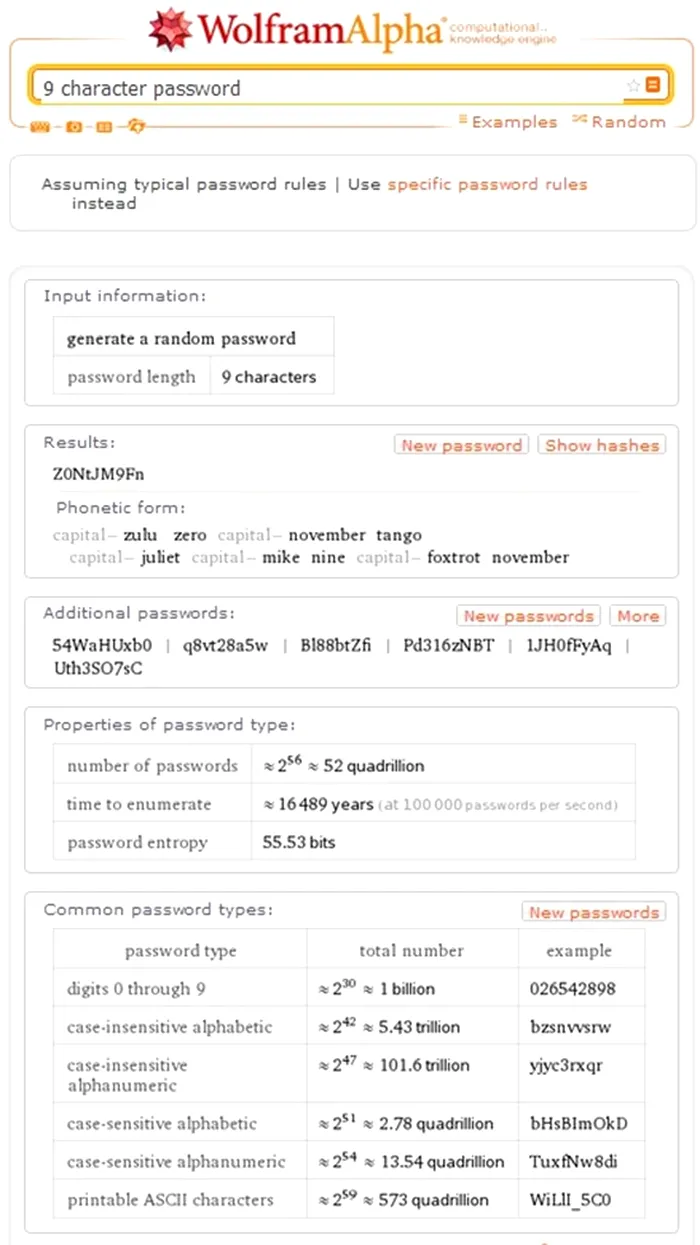Open the data table input icon

[102, 126]
